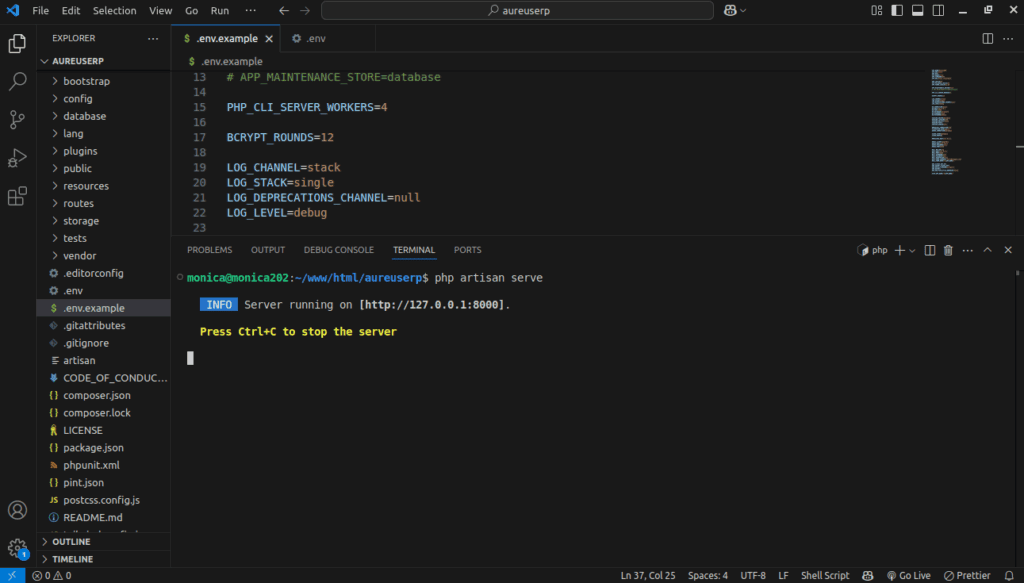Maximize the terminal panel size
The width and height of the screenshot is (1024, 583).
987,250
